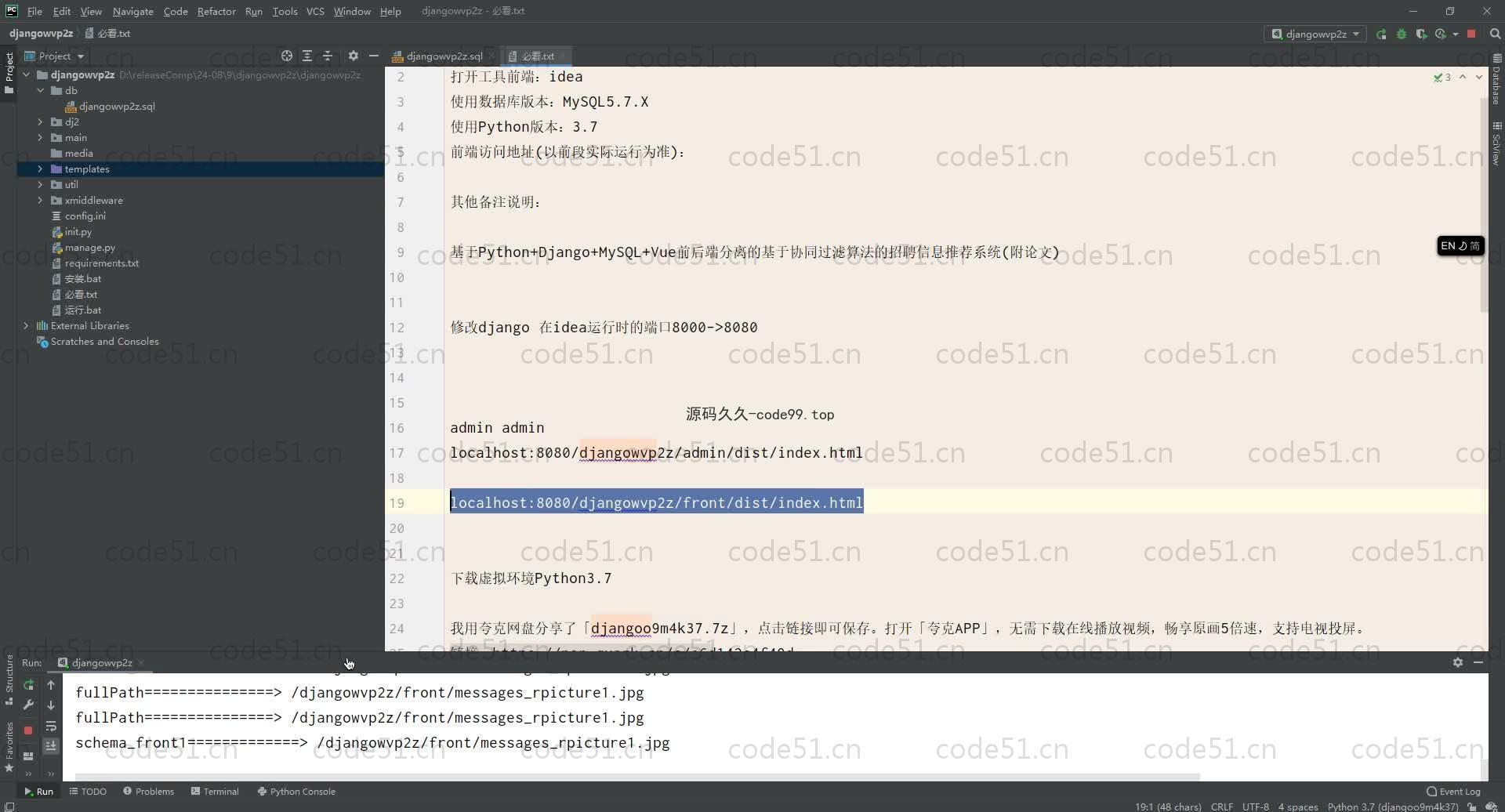Run with coverage shield icon
This screenshot has height=812, width=1505.
(1421, 34)
